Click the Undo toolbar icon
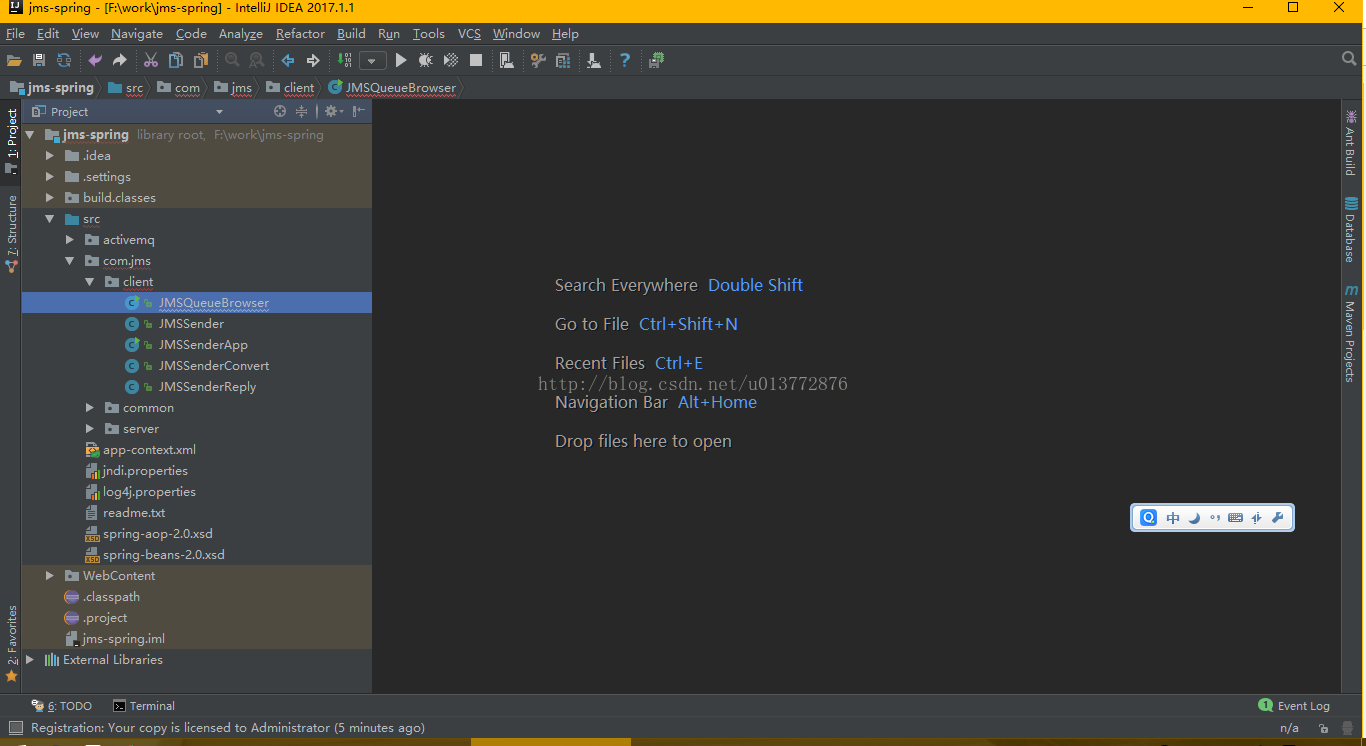 95,60
